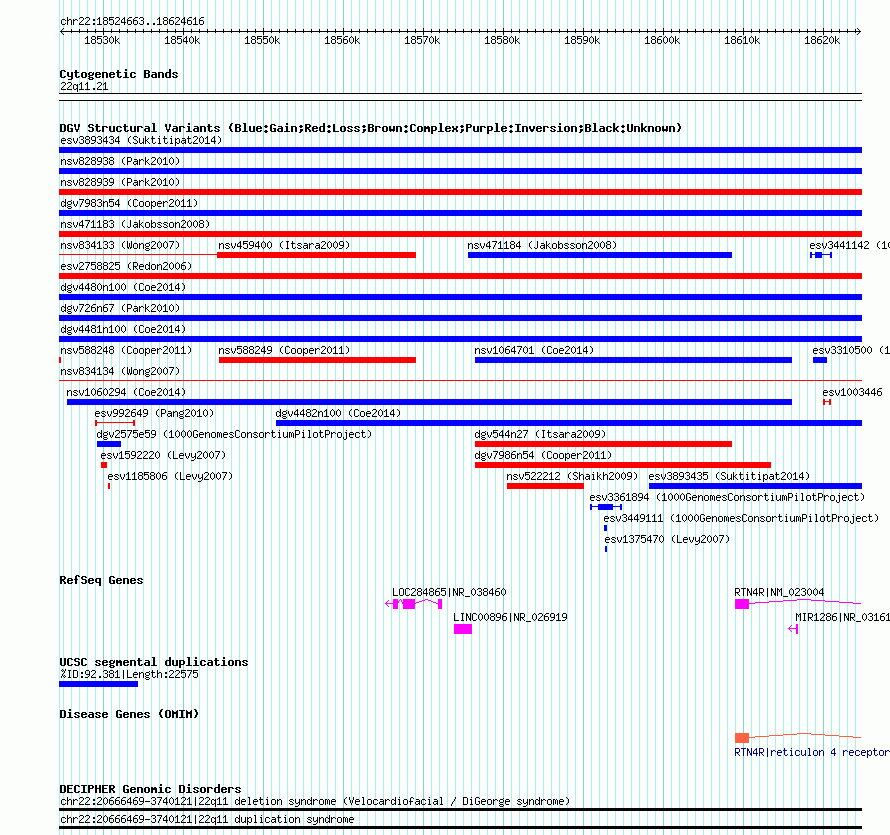Viewport: 890px width, 835px height.
Task: Click the dgv4482n100 (Coe2014) label
Action: pos(338,413)
